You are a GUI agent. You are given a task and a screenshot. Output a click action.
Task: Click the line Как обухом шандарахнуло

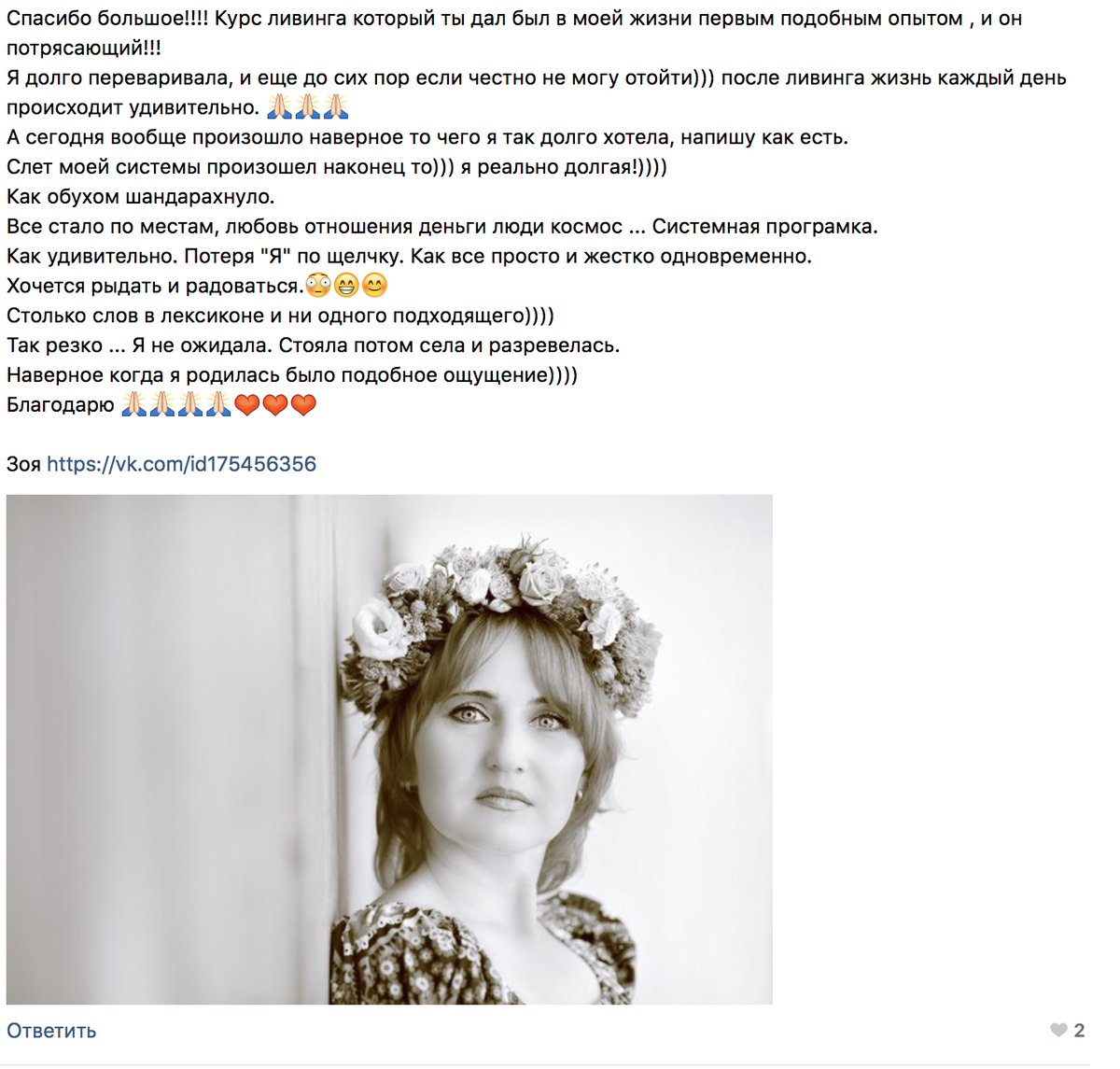point(141,197)
